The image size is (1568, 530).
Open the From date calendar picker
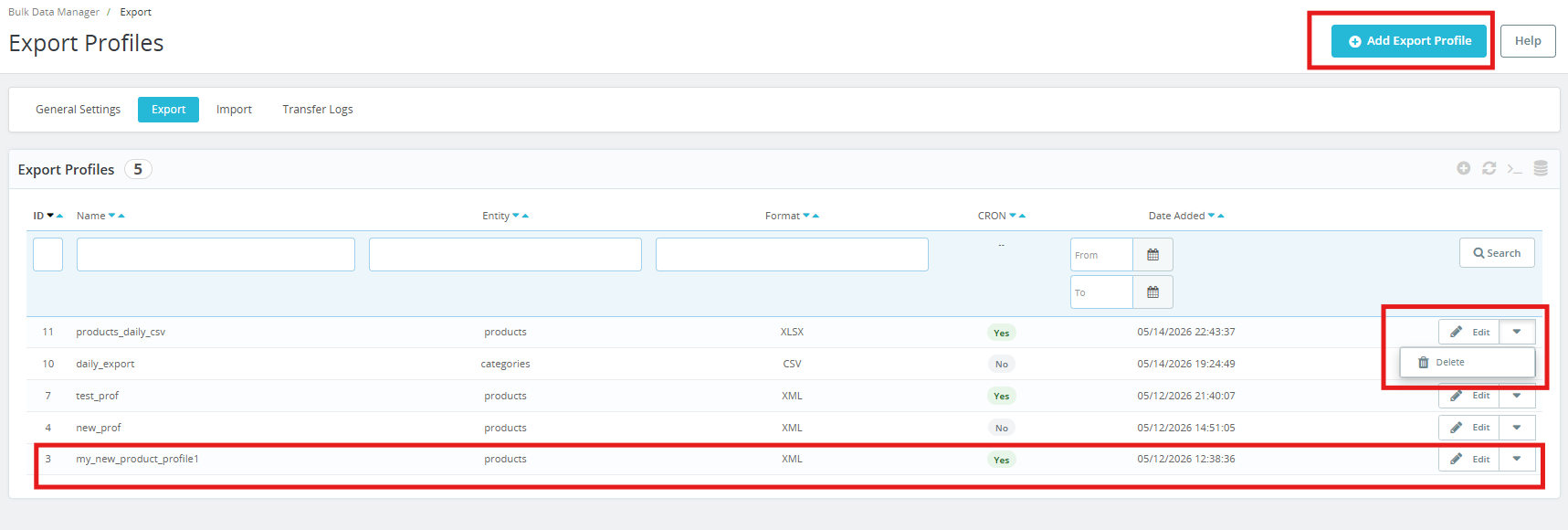pyautogui.click(x=1152, y=255)
